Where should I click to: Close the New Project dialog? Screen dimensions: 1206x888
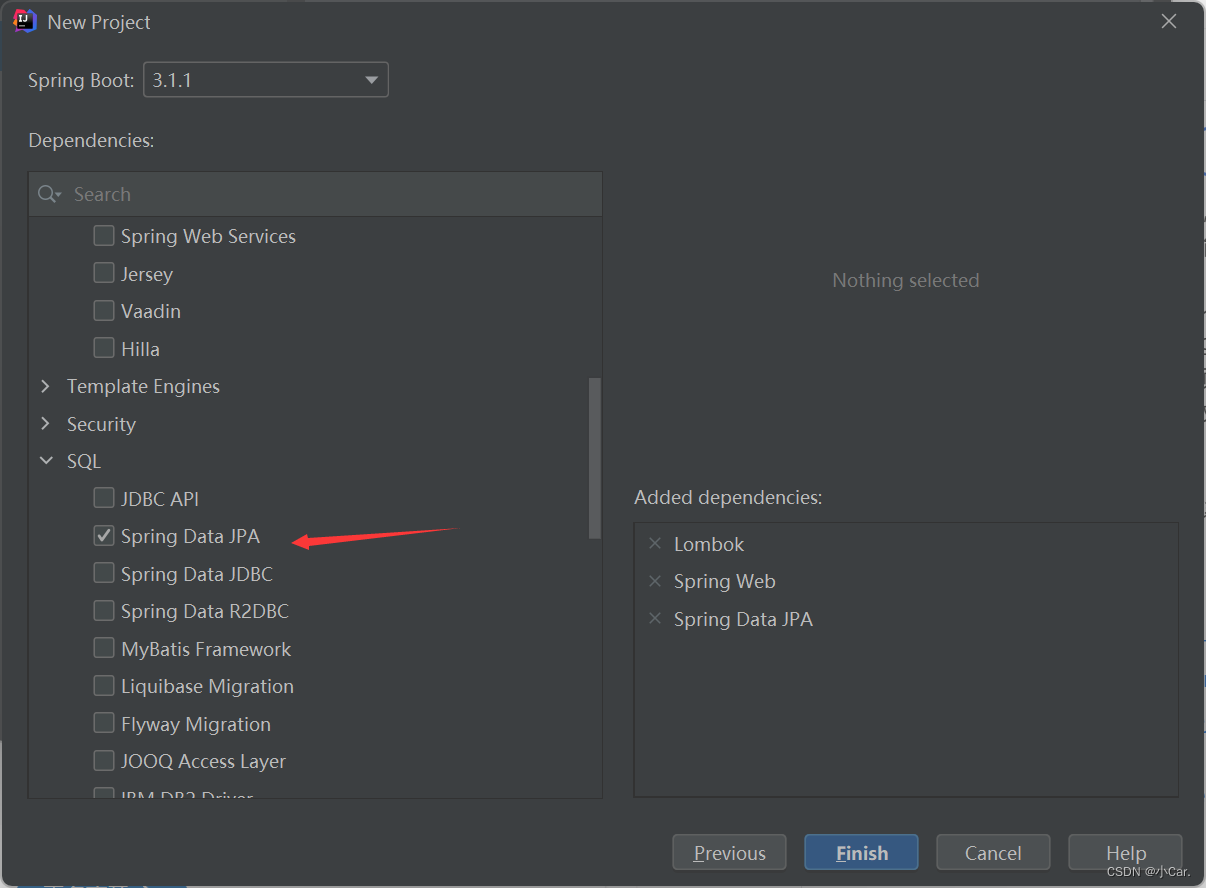1168,21
